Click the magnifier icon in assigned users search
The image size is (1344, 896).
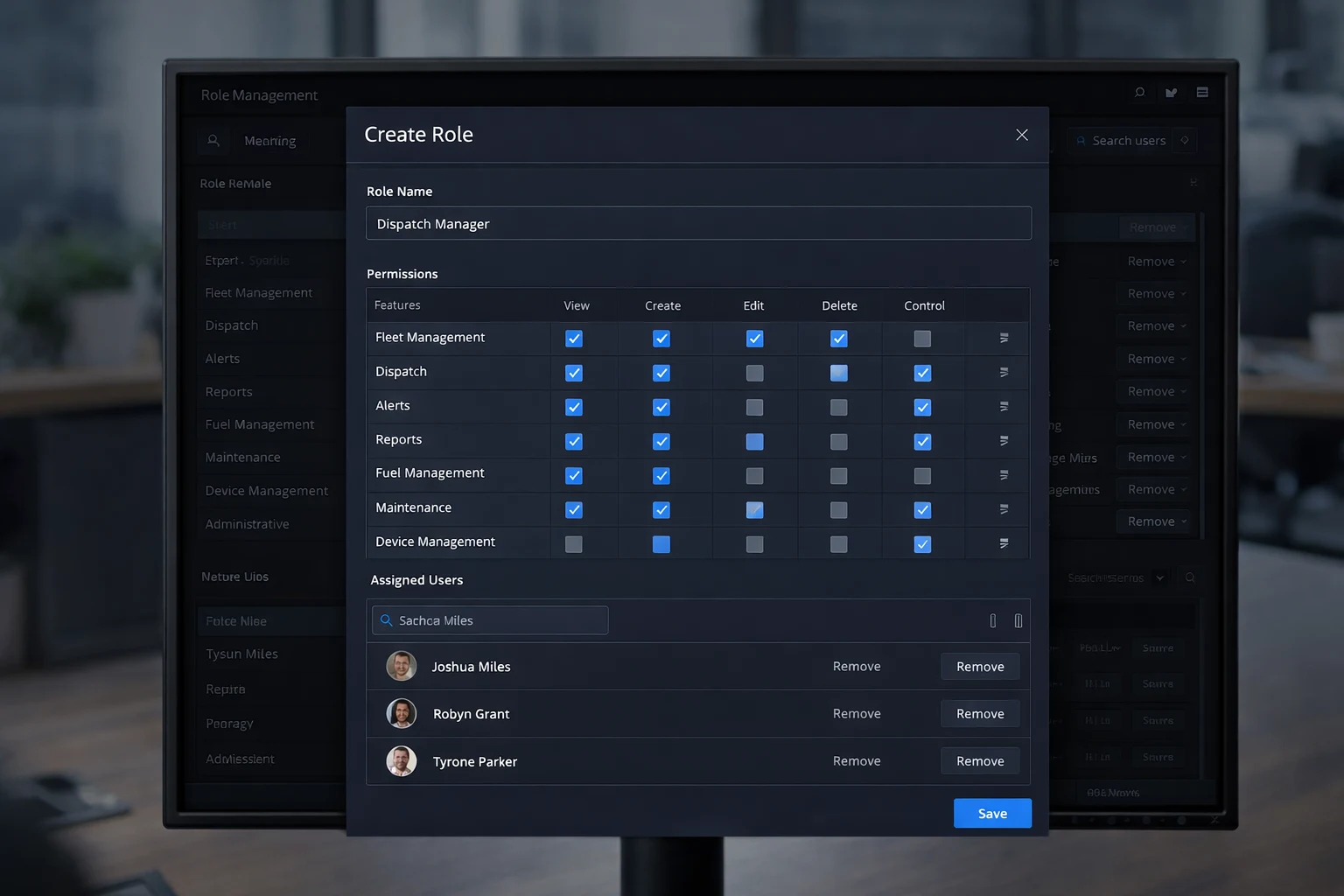click(386, 620)
